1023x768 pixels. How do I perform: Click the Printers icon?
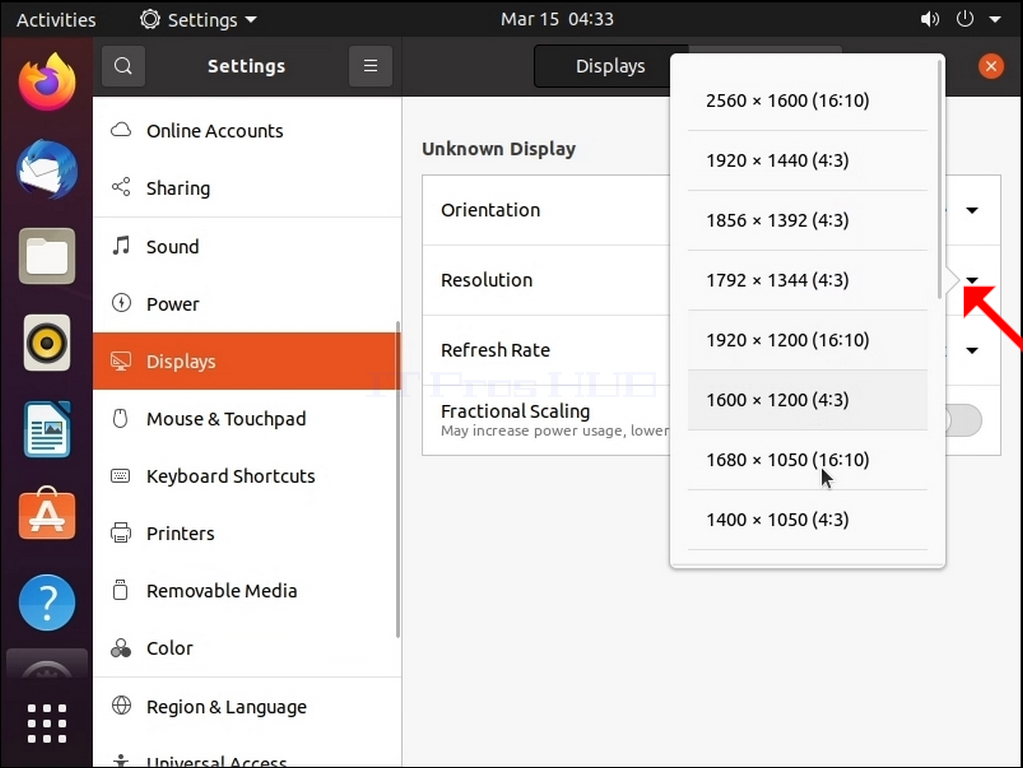point(121,533)
